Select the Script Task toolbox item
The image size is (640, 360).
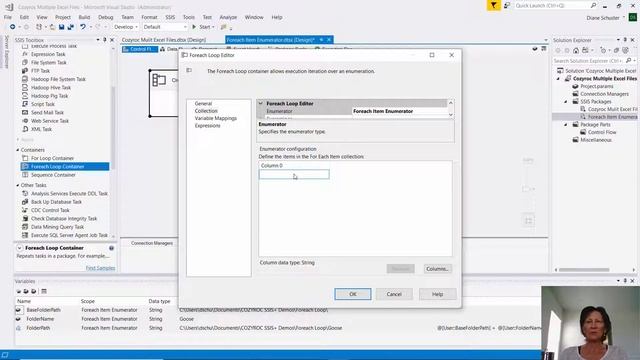42,104
